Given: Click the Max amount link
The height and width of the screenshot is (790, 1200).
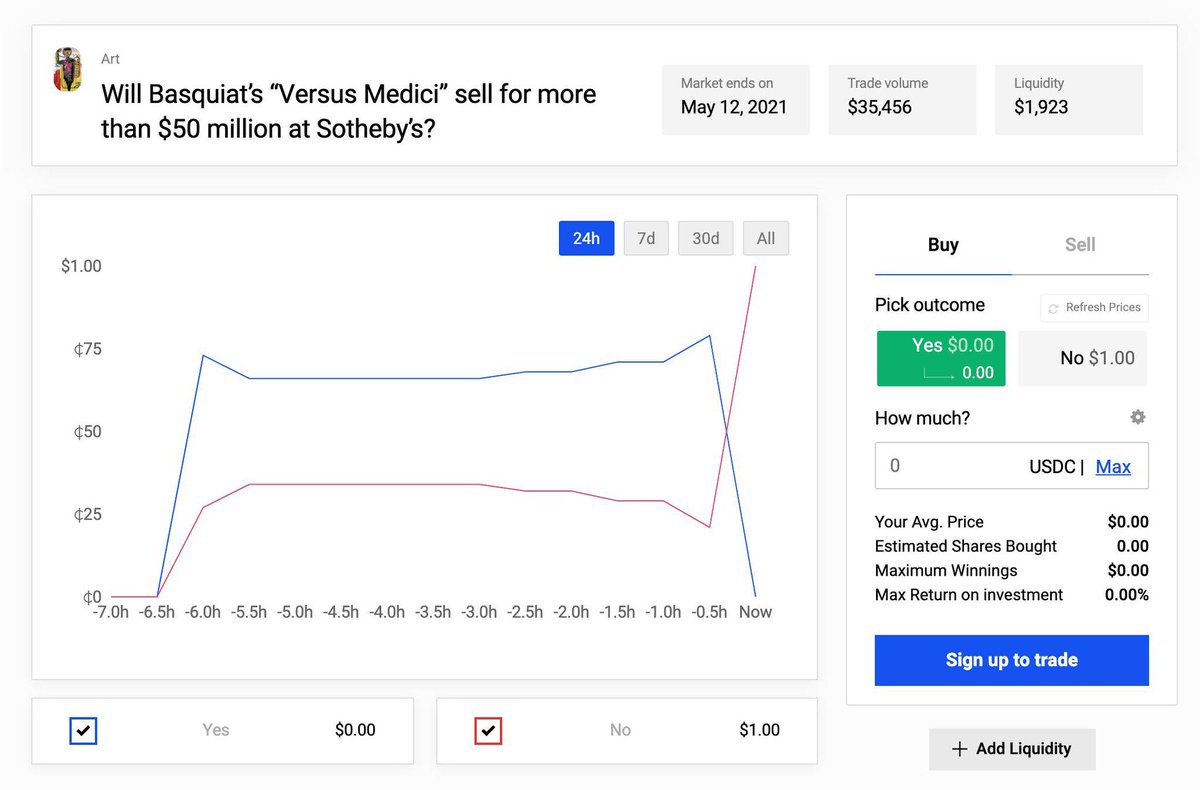Looking at the screenshot, I should [1113, 467].
